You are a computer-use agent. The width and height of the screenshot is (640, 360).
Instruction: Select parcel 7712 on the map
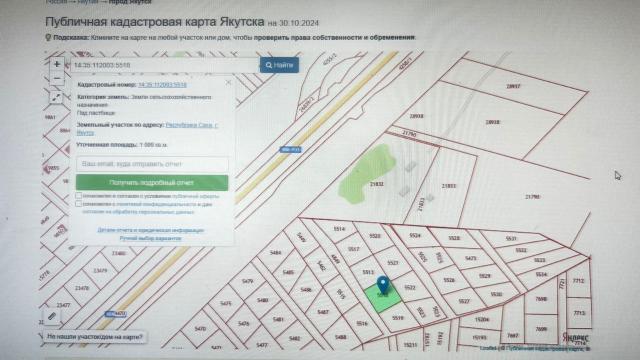[578, 281]
